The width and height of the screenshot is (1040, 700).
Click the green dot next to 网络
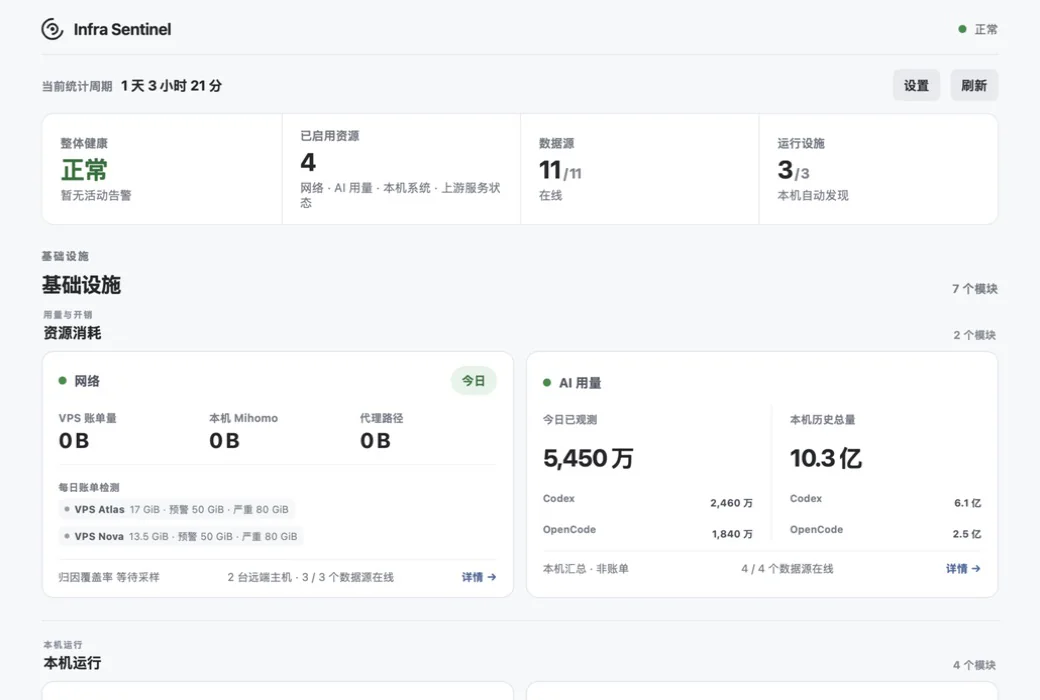click(x=62, y=381)
